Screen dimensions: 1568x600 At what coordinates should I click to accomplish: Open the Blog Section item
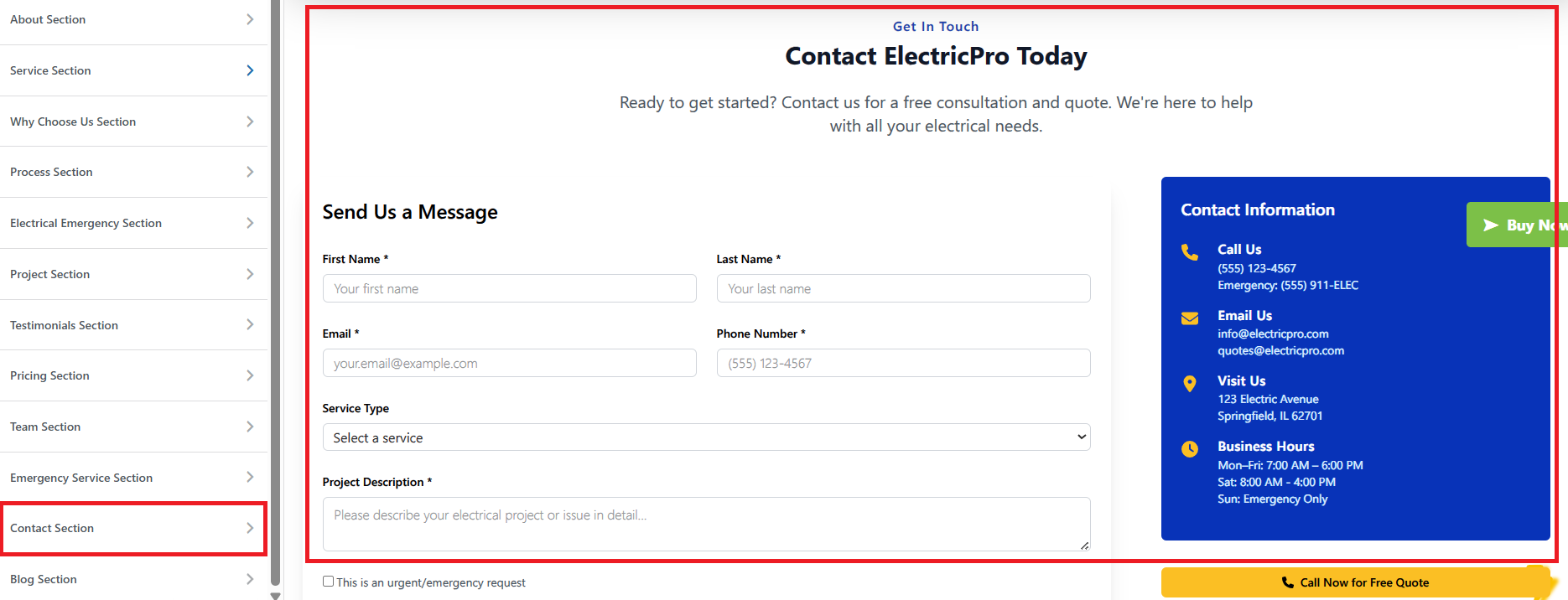[132, 579]
